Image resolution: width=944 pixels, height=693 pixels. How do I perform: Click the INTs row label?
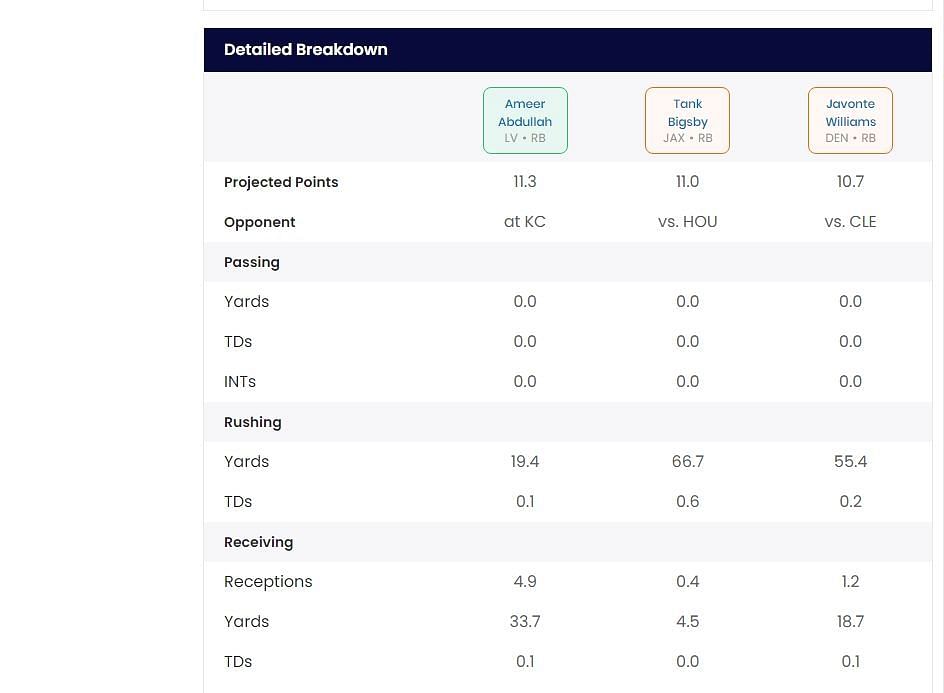[x=240, y=382]
